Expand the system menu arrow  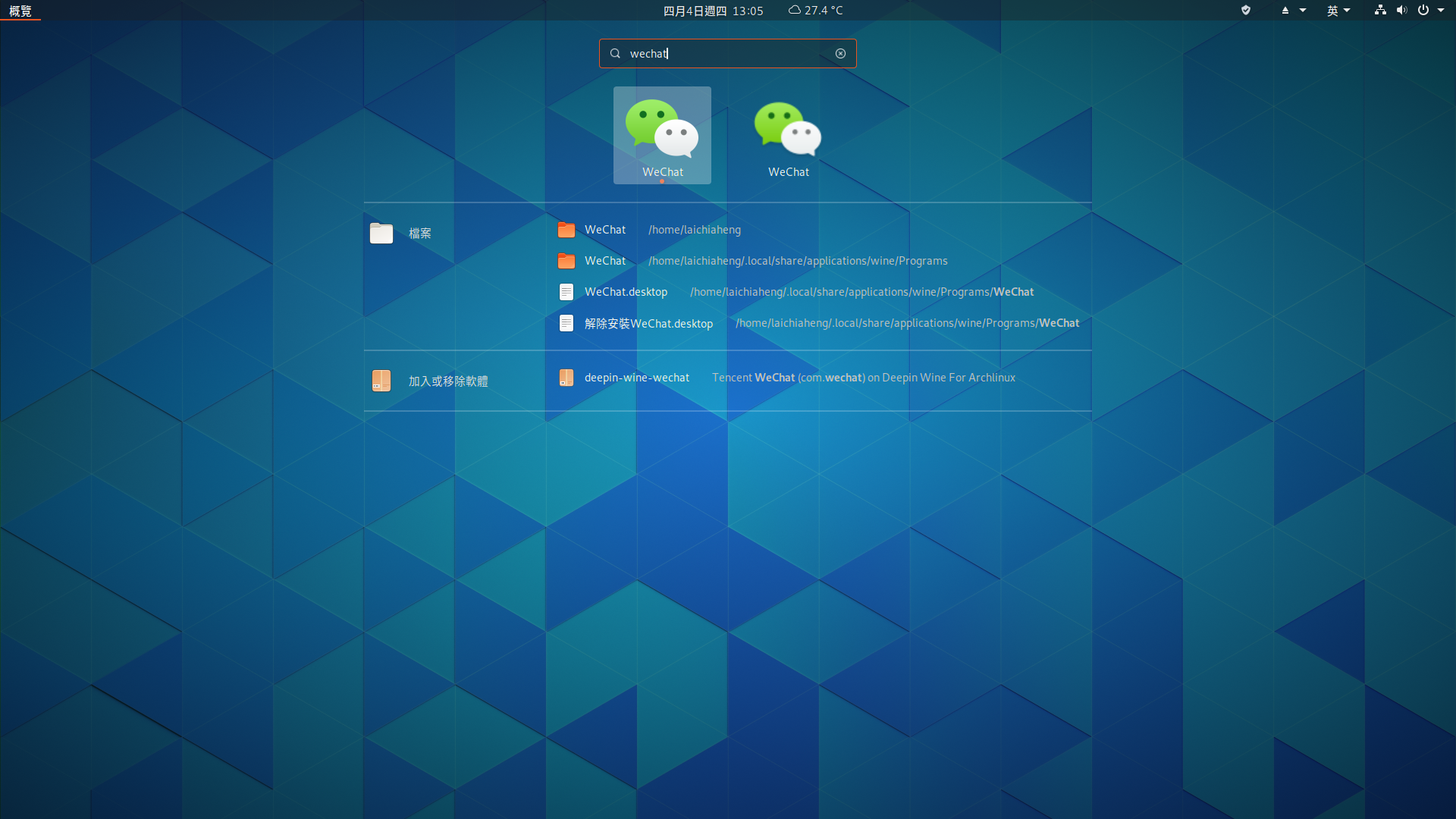[x=1441, y=11]
